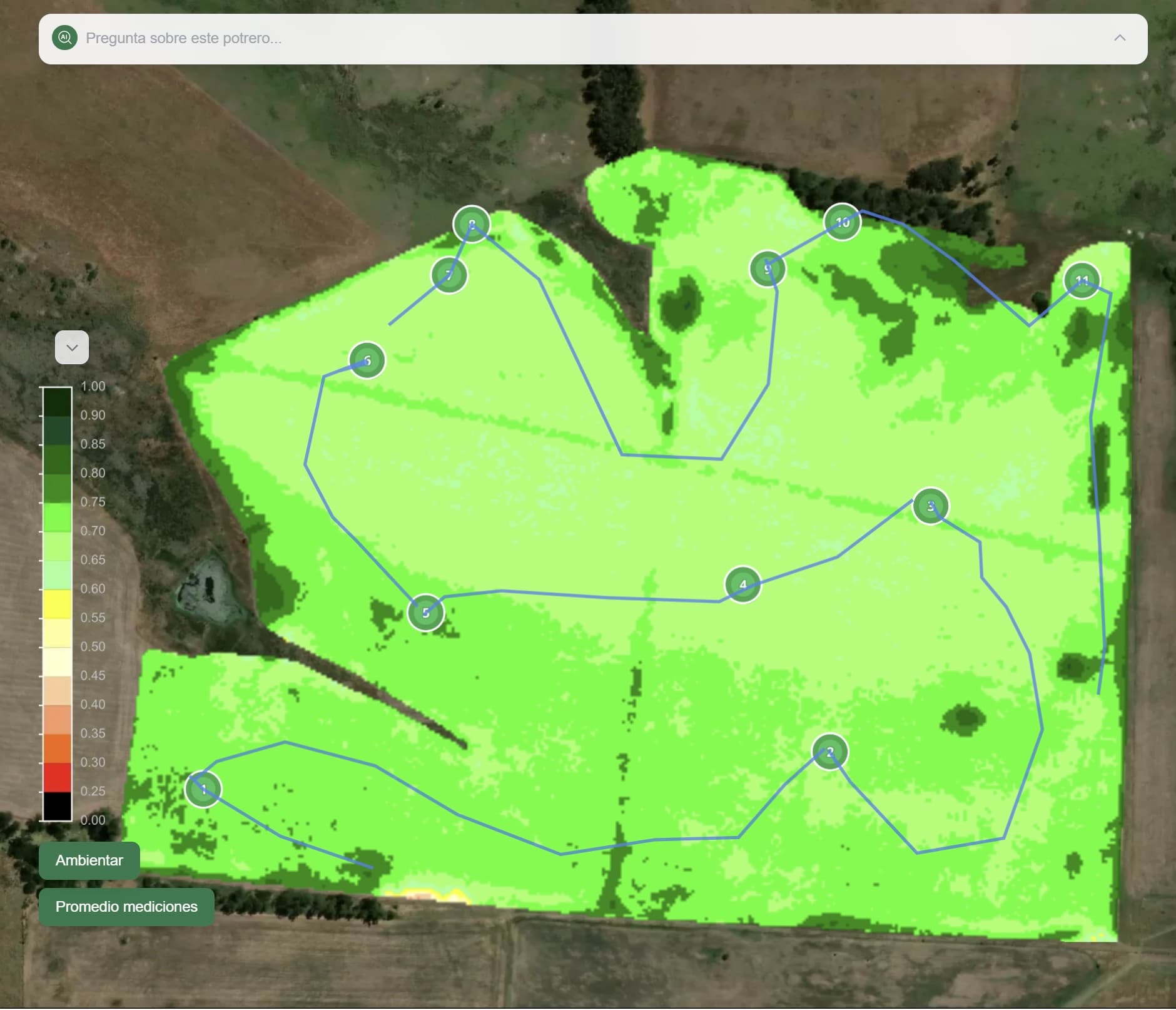The image size is (1176, 1010).
Task: Click the yellow legend swatch between 0.60 and 0.55
Action: (57, 604)
